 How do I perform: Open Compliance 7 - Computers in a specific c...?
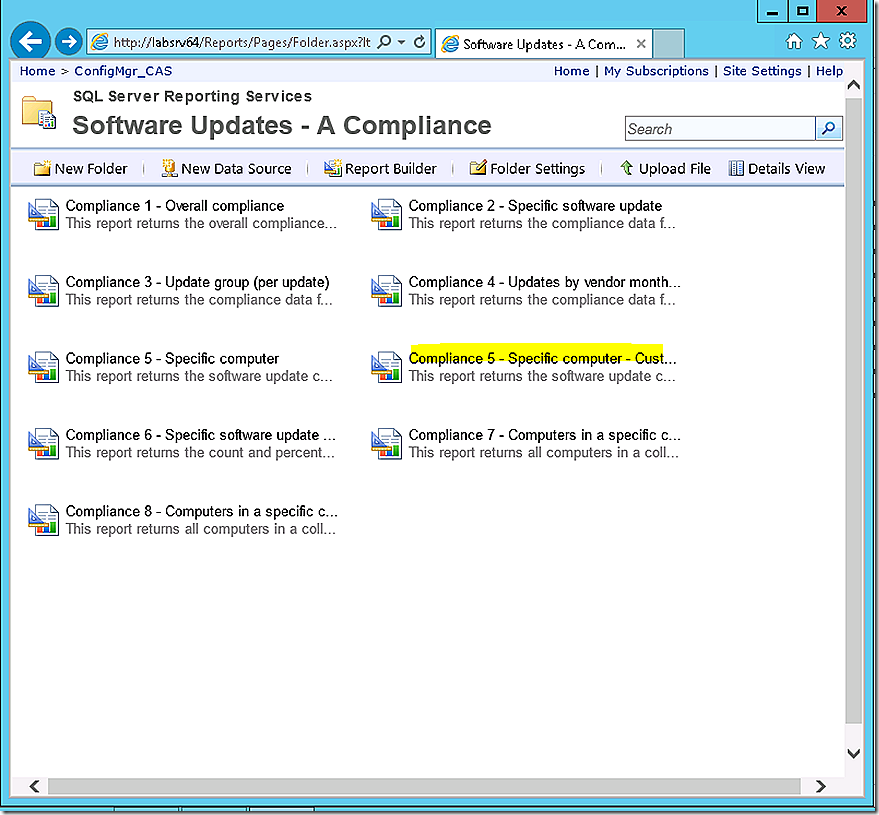click(x=544, y=435)
